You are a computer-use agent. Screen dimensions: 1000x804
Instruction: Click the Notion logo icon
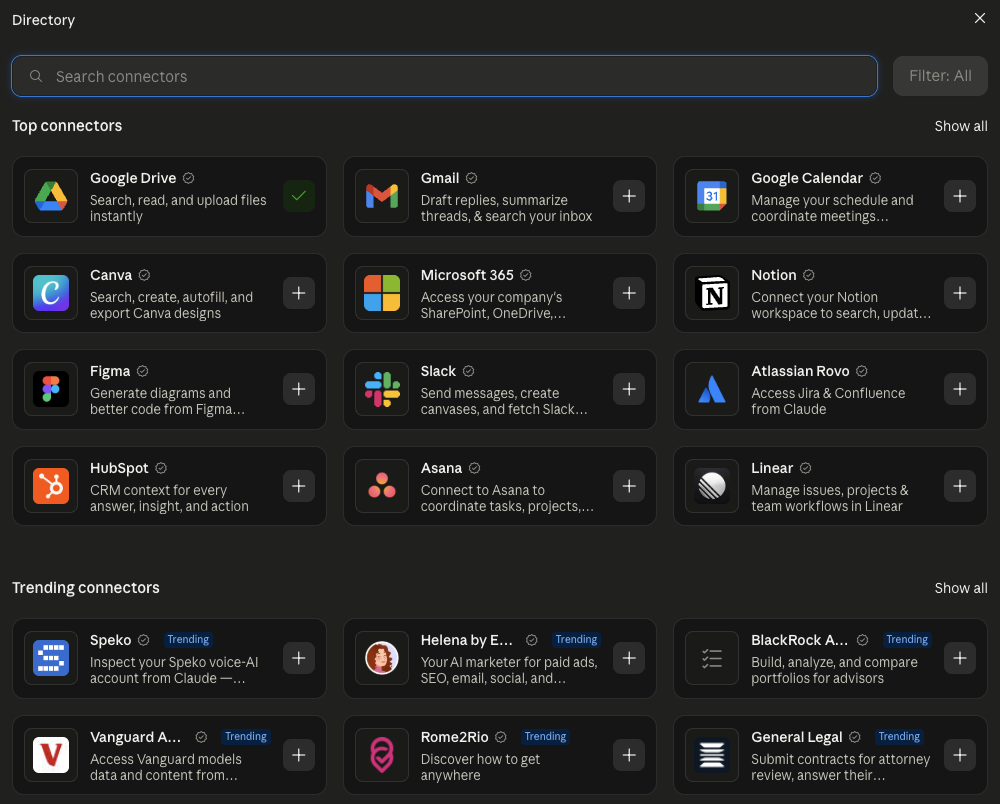(712, 293)
